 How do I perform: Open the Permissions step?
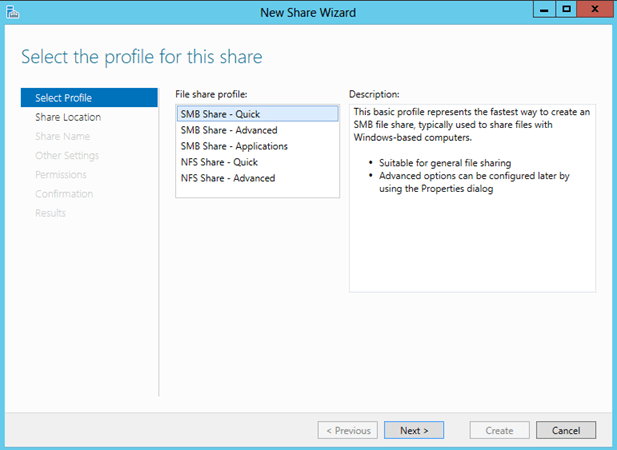tap(61, 174)
